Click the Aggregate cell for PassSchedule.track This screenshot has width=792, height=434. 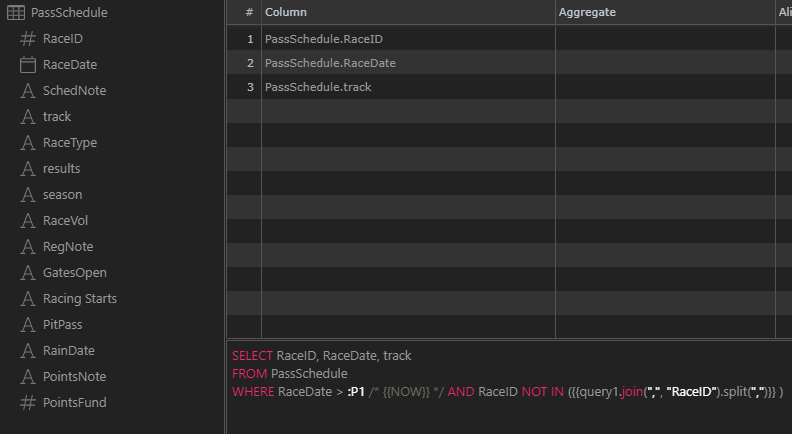tap(665, 87)
